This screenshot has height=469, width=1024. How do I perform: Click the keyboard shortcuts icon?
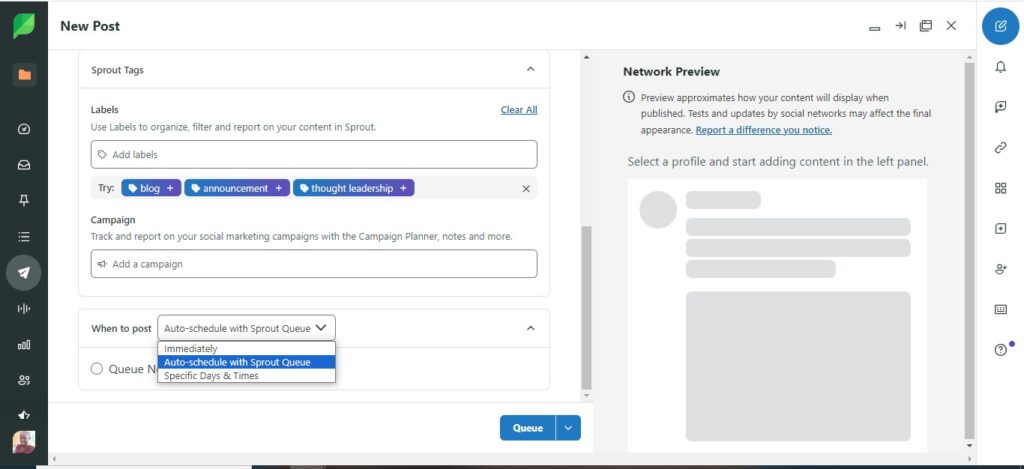coord(1000,309)
